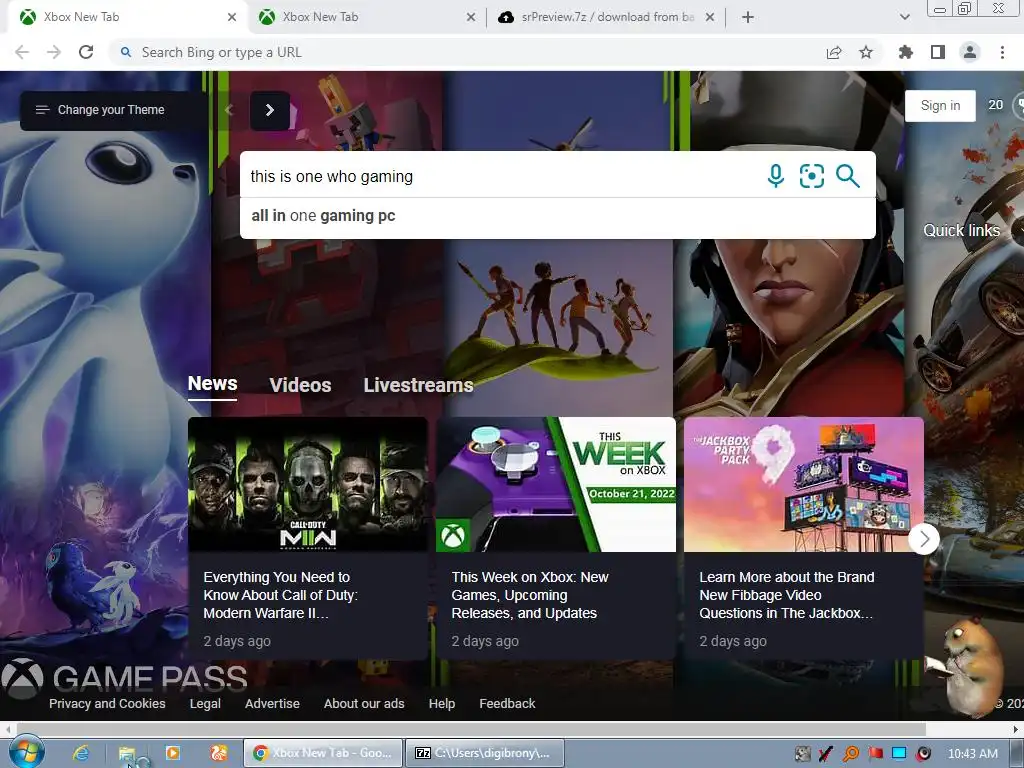The height and width of the screenshot is (768, 1024).
Task: Click the red flag Action Center tray icon
Action: pos(875,754)
